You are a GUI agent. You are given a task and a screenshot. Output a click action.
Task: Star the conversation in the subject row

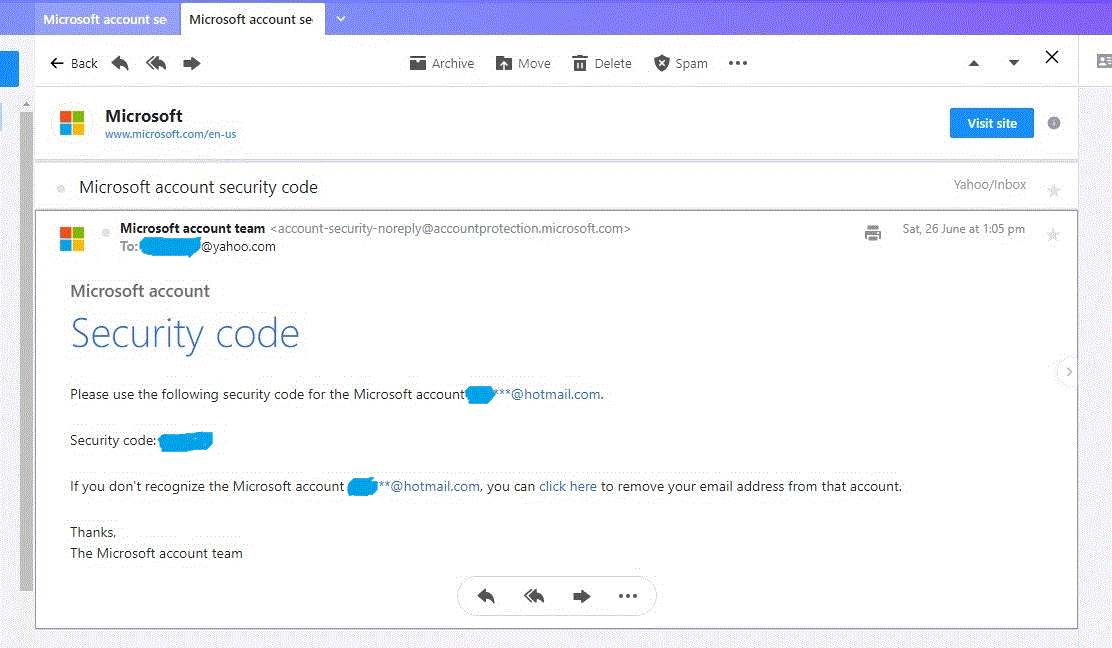[x=1055, y=191]
